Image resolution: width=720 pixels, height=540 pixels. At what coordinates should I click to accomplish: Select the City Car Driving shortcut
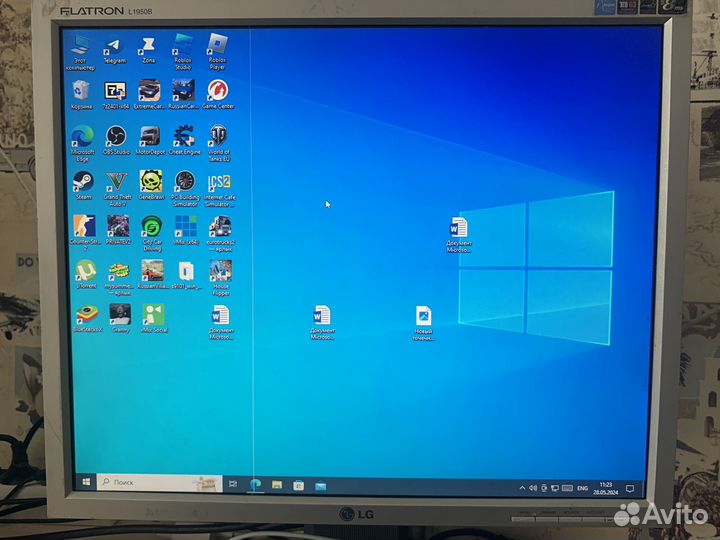152,234
